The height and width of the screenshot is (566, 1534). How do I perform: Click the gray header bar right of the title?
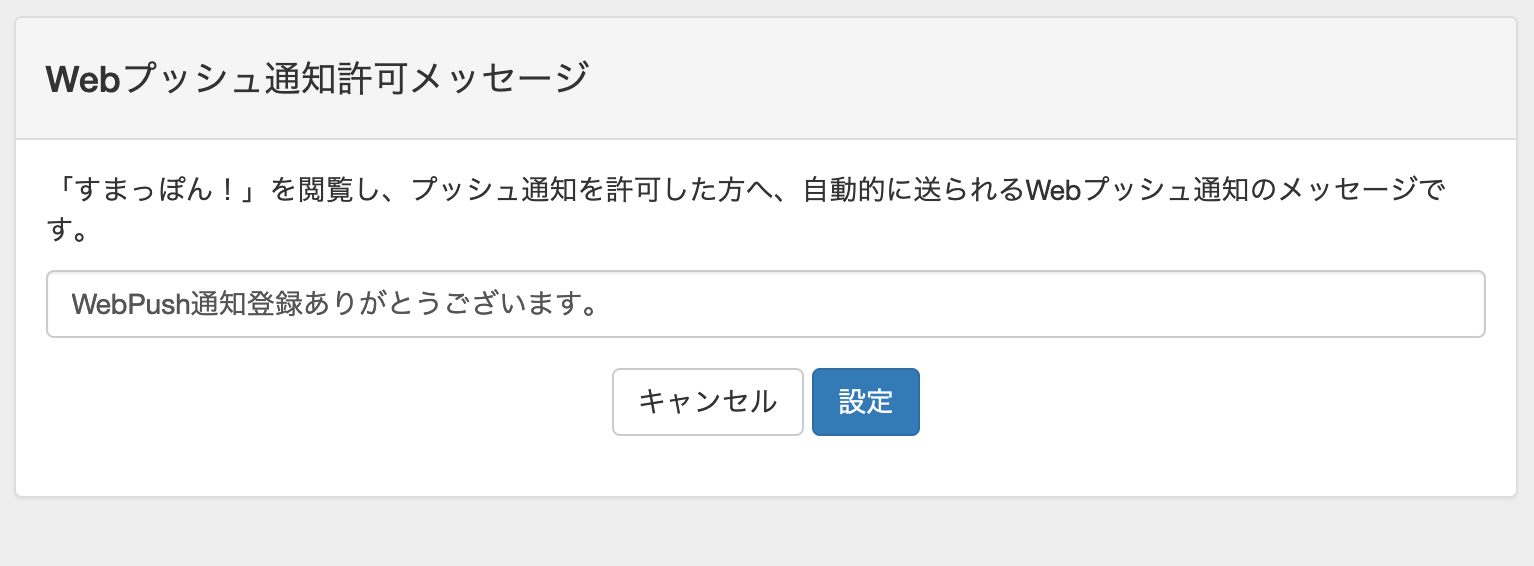coord(1050,78)
